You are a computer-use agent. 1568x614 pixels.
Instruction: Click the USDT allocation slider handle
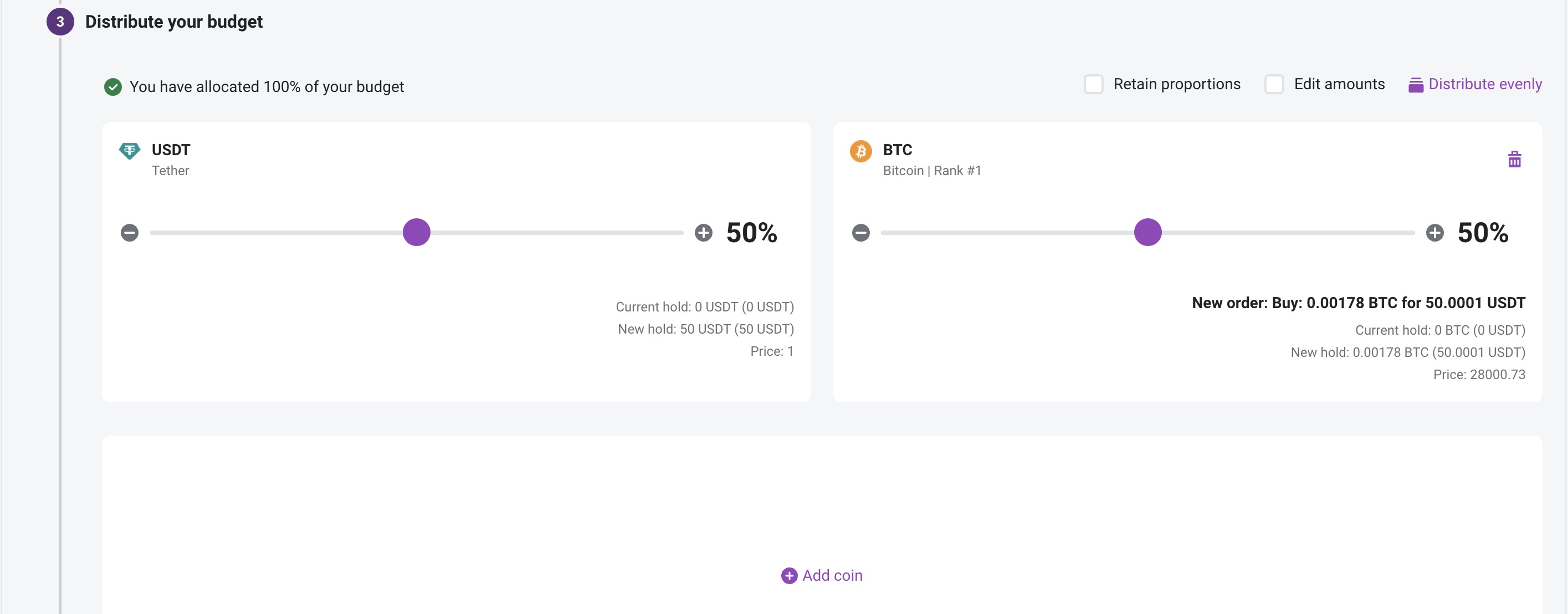click(417, 232)
